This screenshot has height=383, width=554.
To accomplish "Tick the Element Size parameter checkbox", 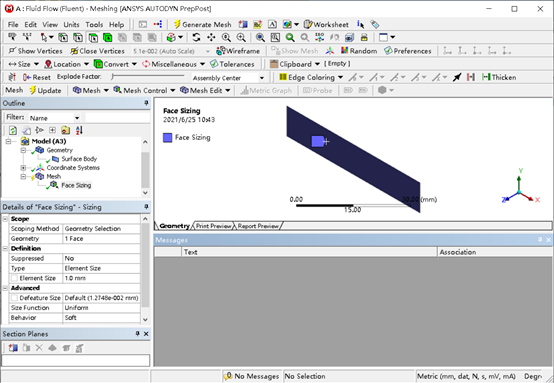I will tap(14, 278).
